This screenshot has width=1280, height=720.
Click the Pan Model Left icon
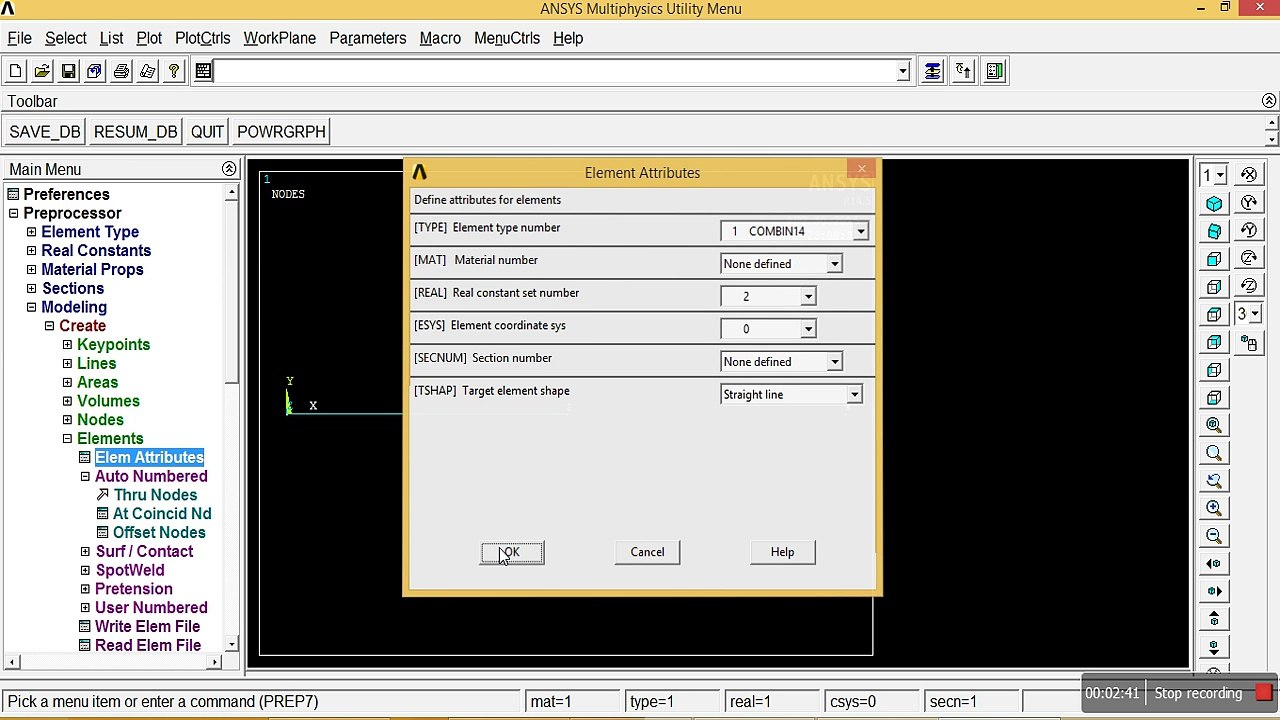[1214, 564]
